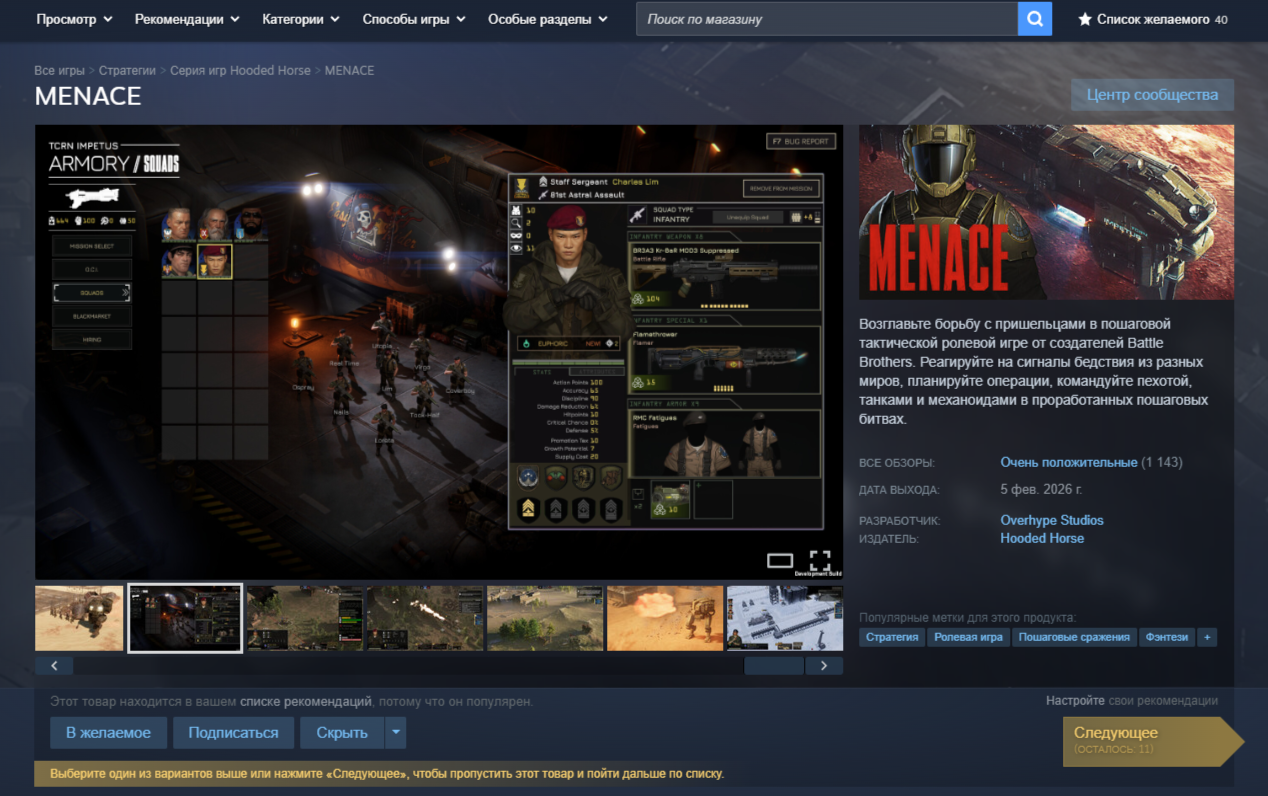
Task: Click the MENACE header capsule image
Action: [1046, 212]
